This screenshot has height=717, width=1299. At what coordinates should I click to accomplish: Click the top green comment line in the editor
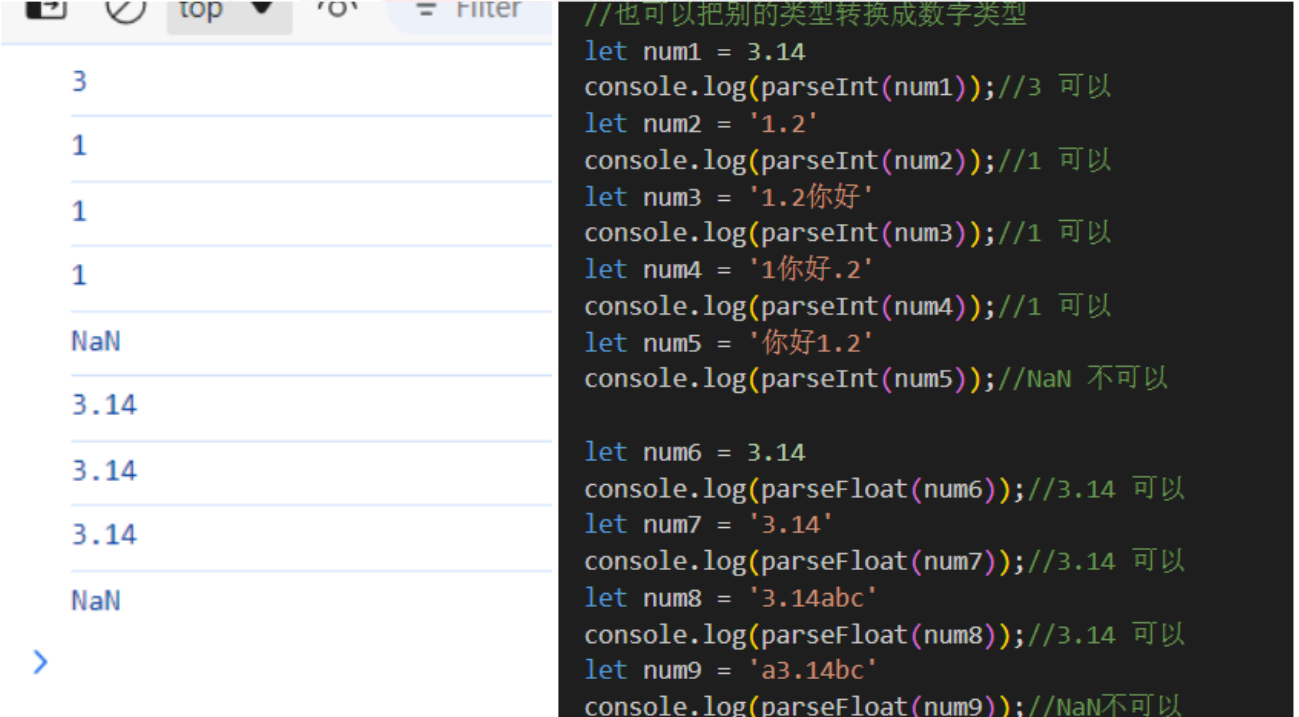805,15
